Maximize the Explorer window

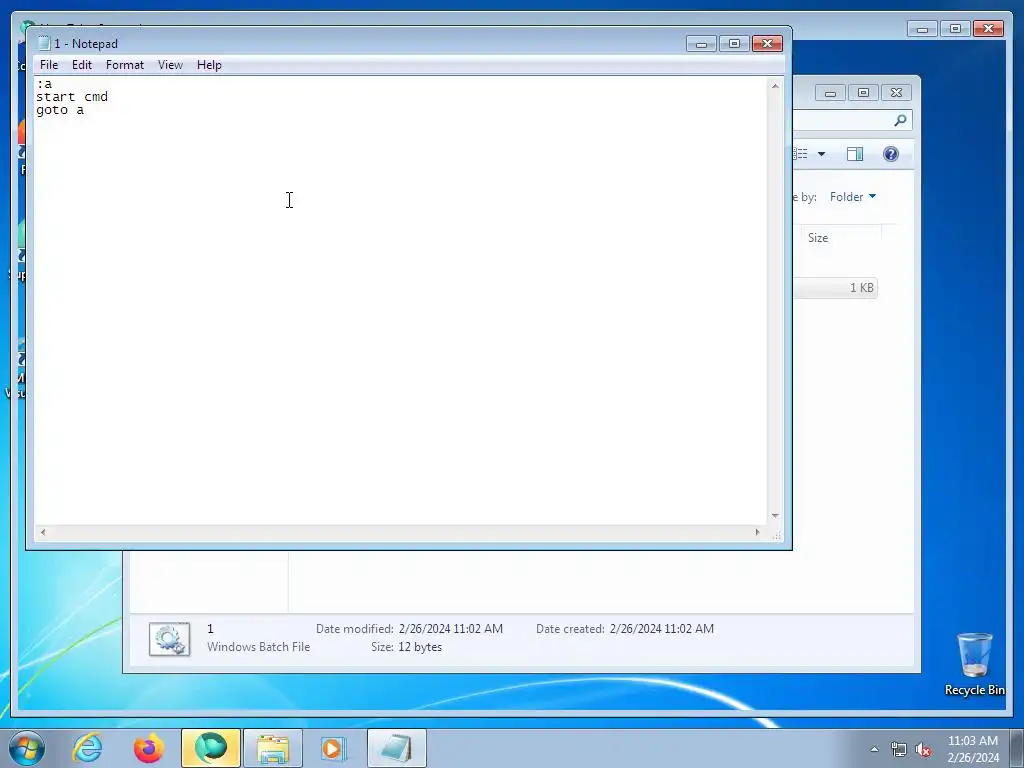(863, 93)
